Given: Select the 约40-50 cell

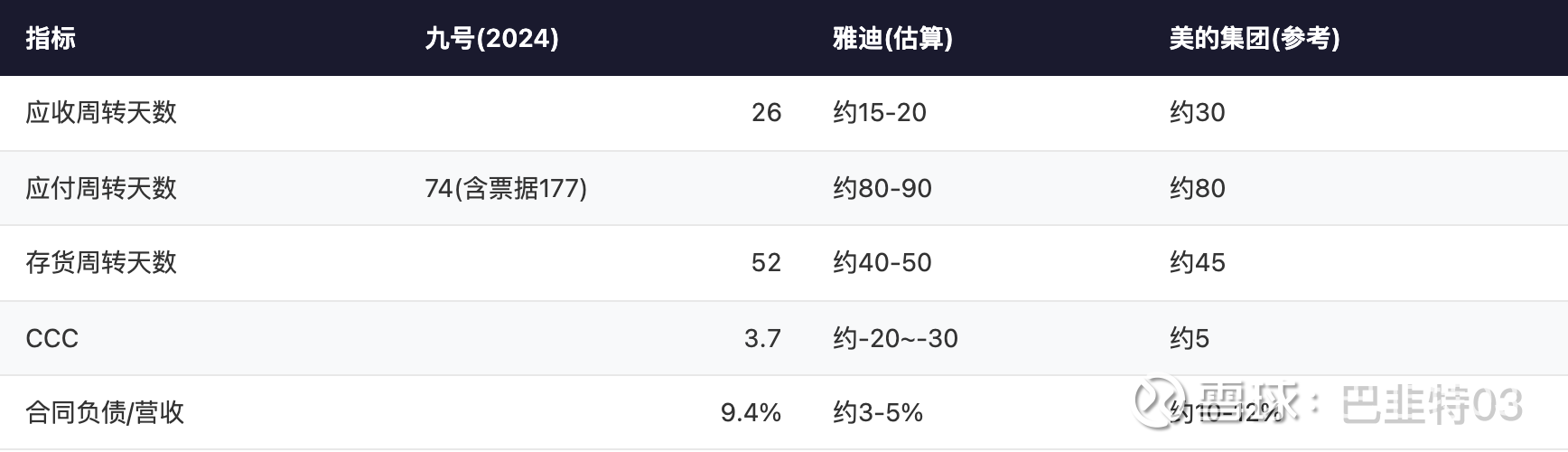Looking at the screenshot, I should pyautogui.click(x=882, y=262).
